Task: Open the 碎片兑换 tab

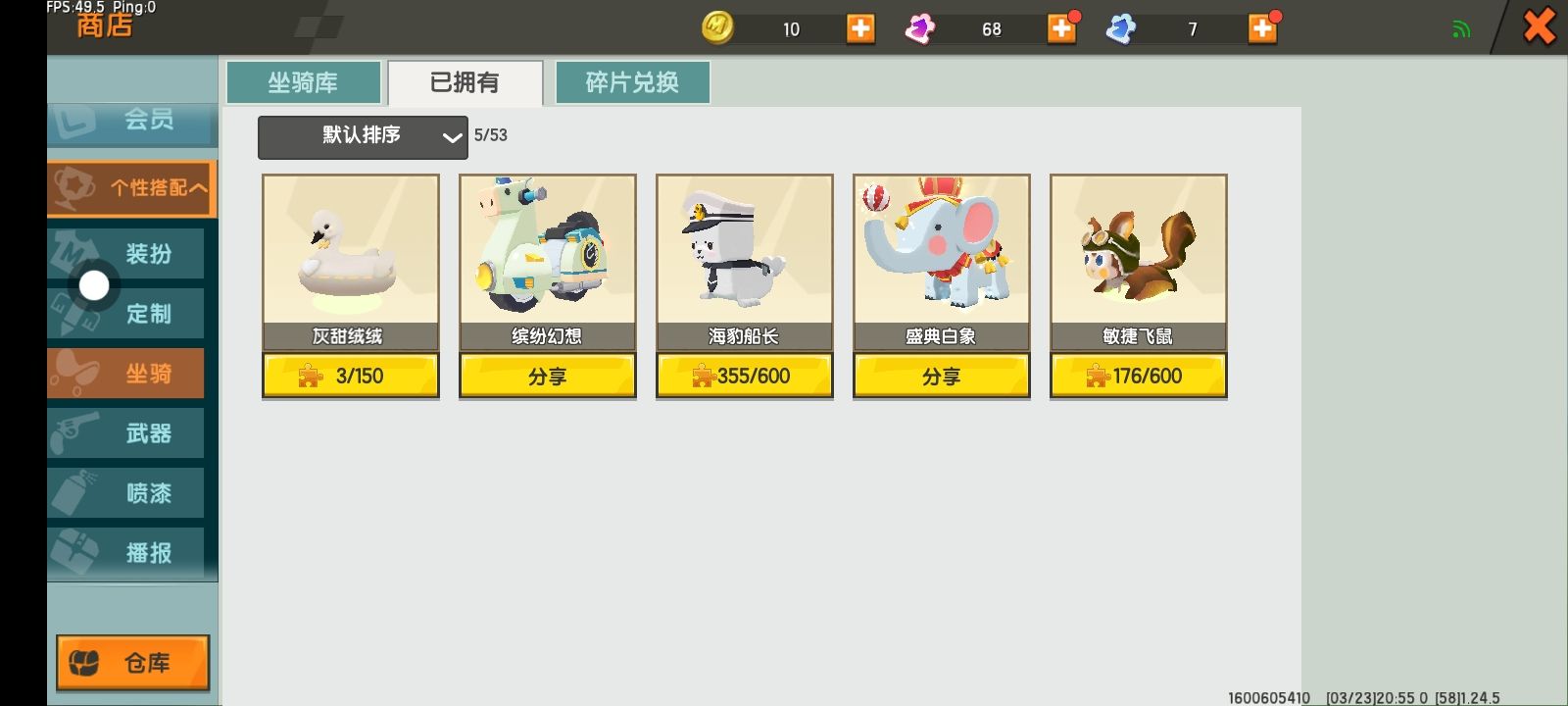Action: pyautogui.click(x=632, y=82)
